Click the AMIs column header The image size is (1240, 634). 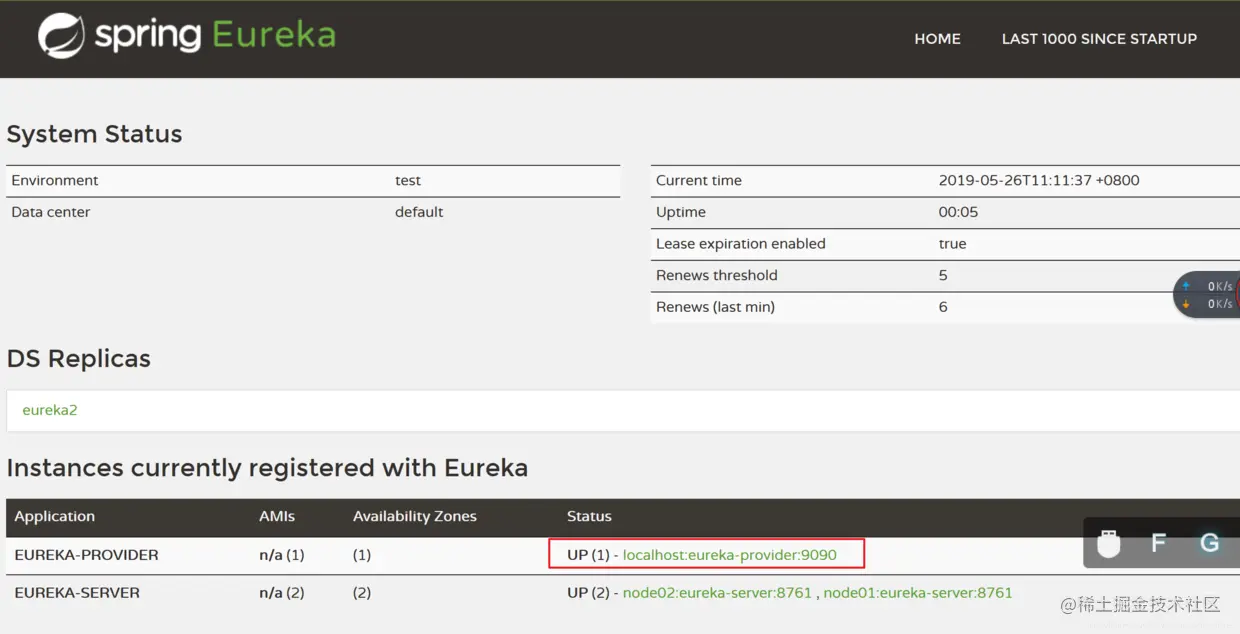pos(277,517)
